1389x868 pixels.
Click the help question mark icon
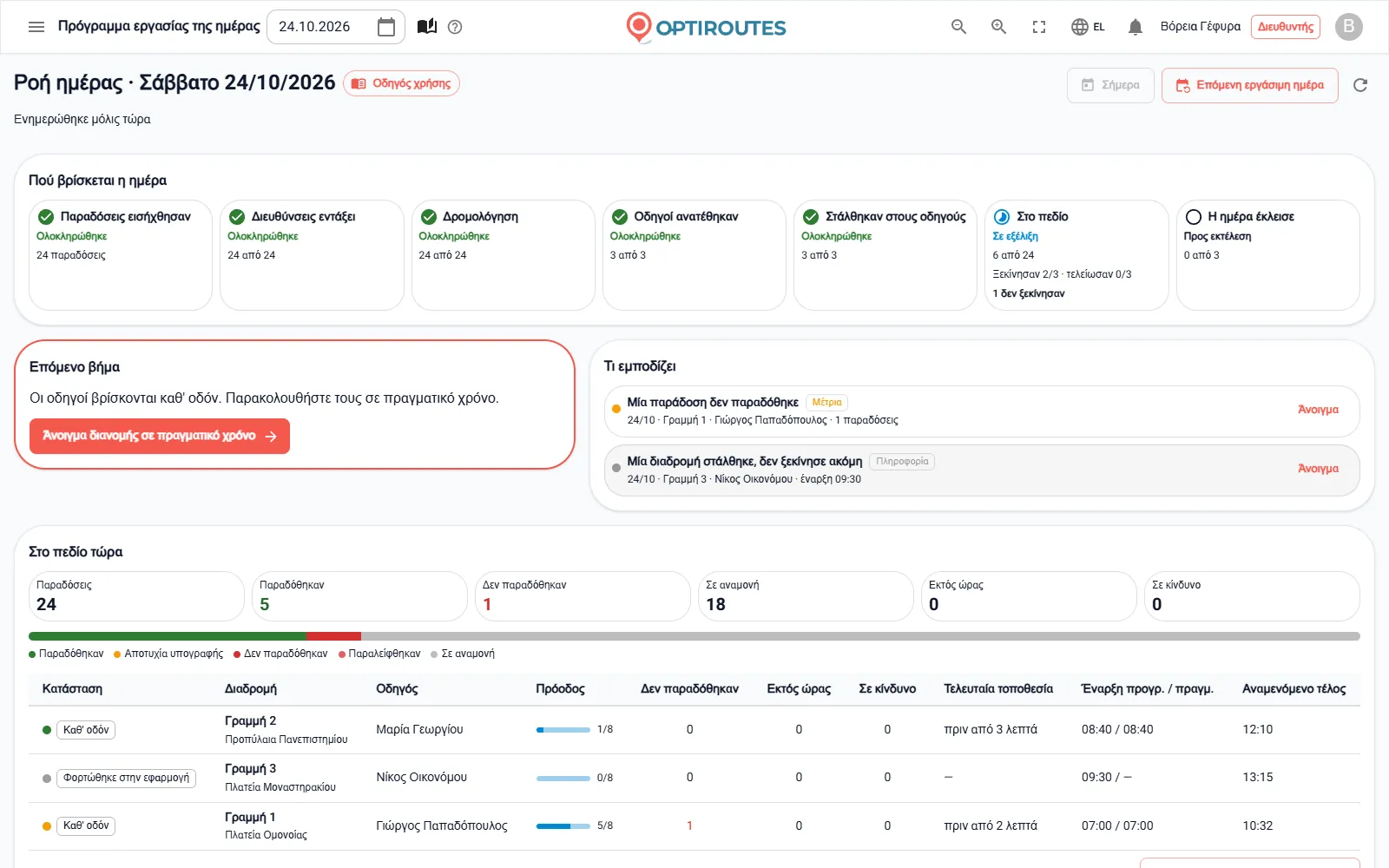(455, 27)
